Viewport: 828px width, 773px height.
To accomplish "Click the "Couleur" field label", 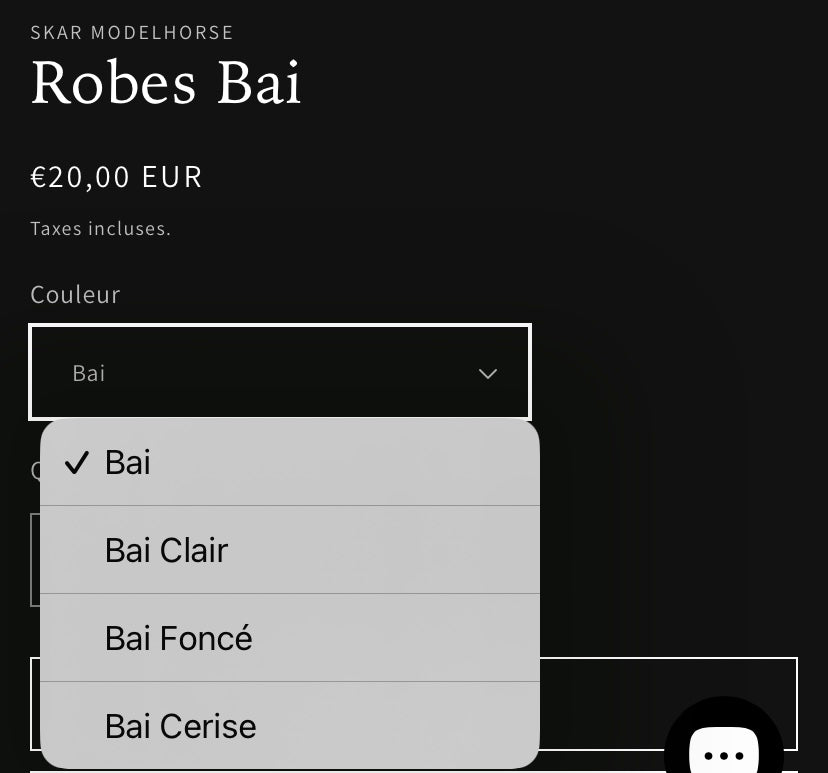I will (x=75, y=295).
